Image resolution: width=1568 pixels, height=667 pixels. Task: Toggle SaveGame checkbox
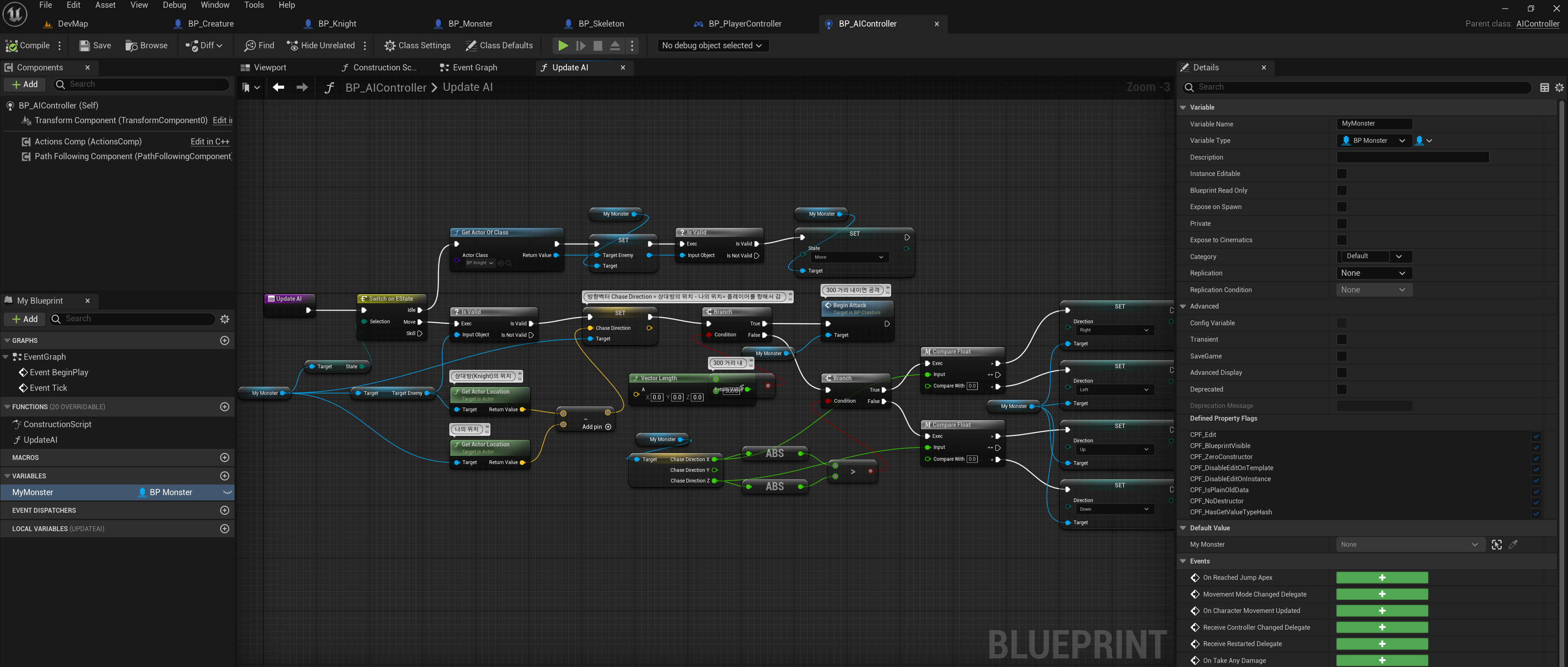point(1342,356)
